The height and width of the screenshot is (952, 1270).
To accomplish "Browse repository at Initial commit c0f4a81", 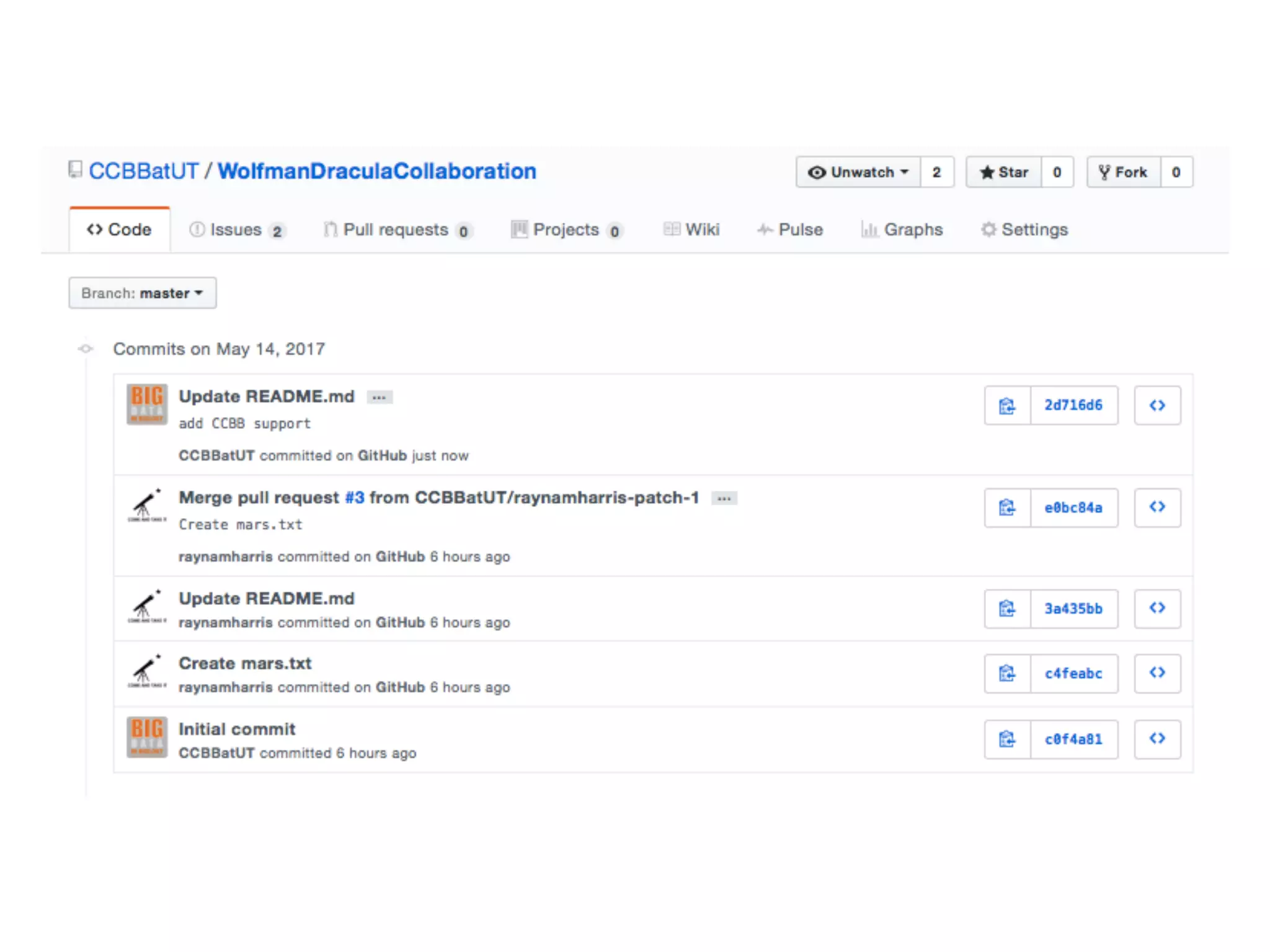I will 1157,739.
